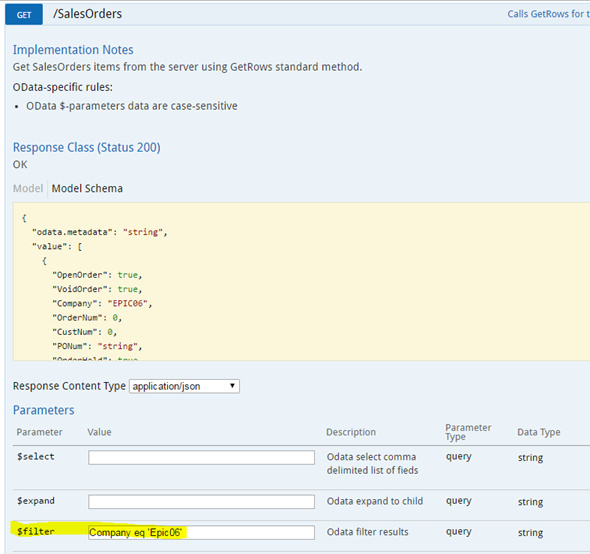
Task: Click the 'Parameter Type' column header
Action: [468, 432]
